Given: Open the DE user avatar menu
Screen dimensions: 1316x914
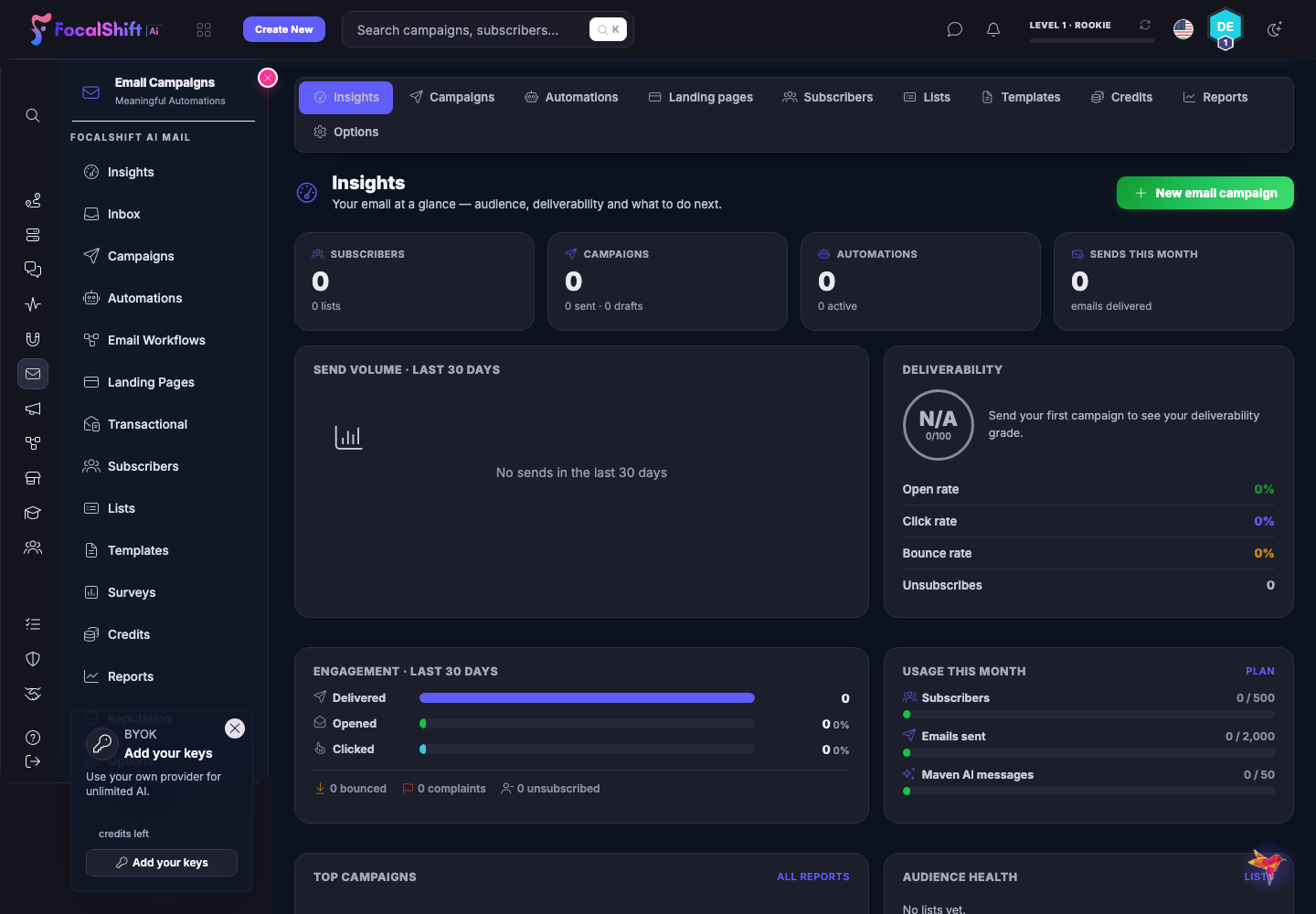Looking at the screenshot, I should (1226, 28).
